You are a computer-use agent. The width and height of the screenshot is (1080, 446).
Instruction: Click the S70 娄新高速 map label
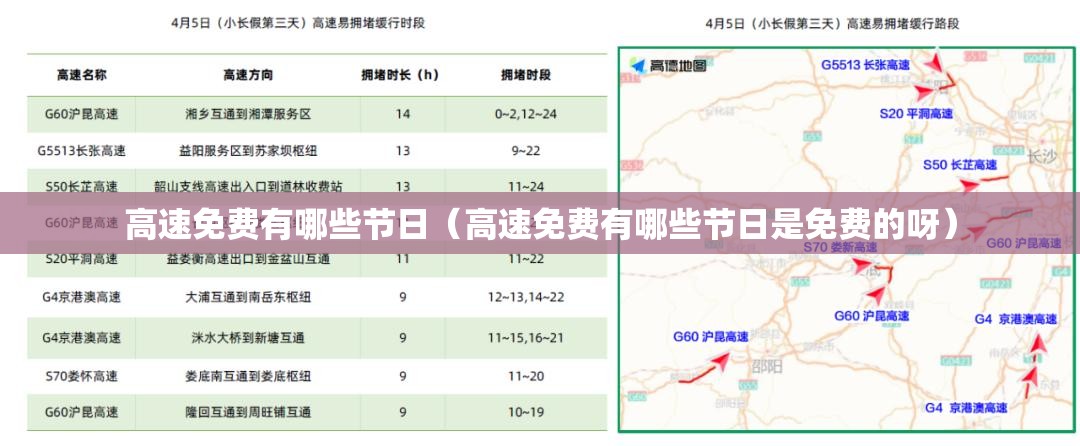[x=841, y=246]
